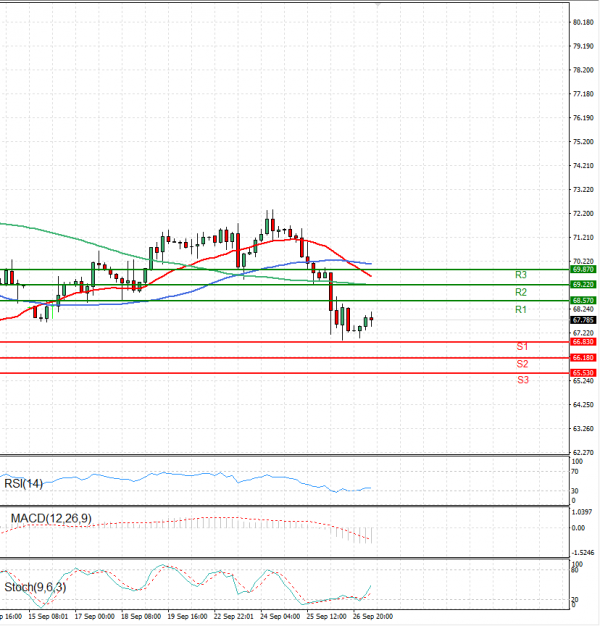The height and width of the screenshot is (626, 600).
Task: Click the R1 resistance level label
Action: coord(521,311)
